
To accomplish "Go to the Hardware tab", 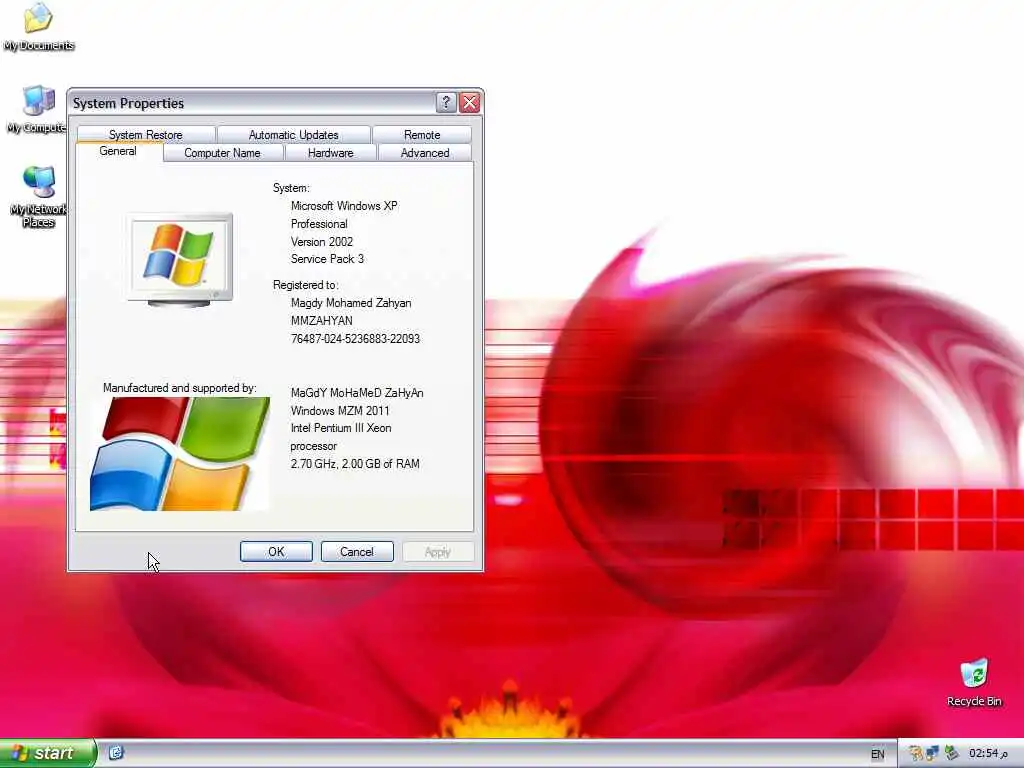I will (330, 153).
